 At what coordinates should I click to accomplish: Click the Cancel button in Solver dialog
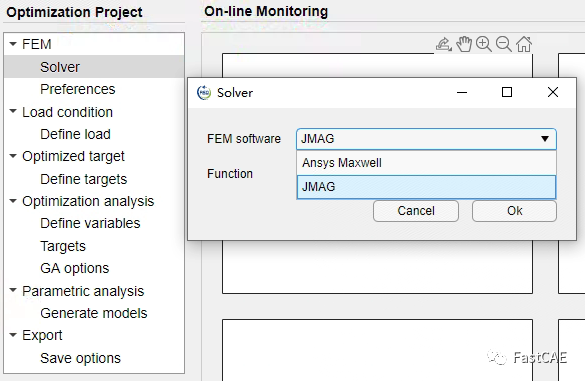tap(416, 211)
